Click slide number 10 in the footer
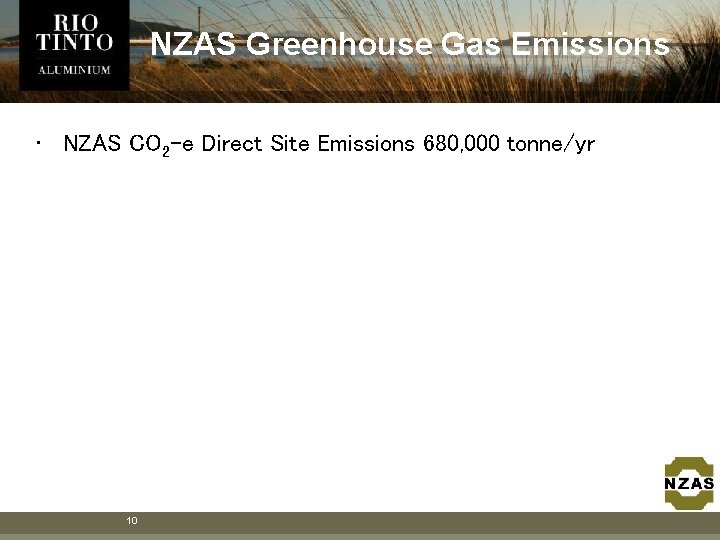Image resolution: width=720 pixels, height=540 pixels. coord(132,521)
